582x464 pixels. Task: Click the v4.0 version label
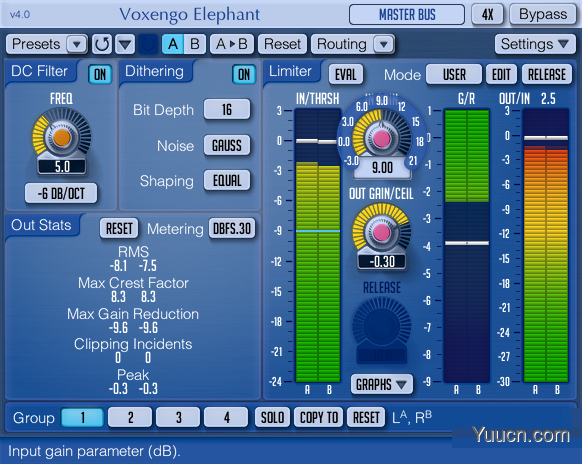[20, 15]
